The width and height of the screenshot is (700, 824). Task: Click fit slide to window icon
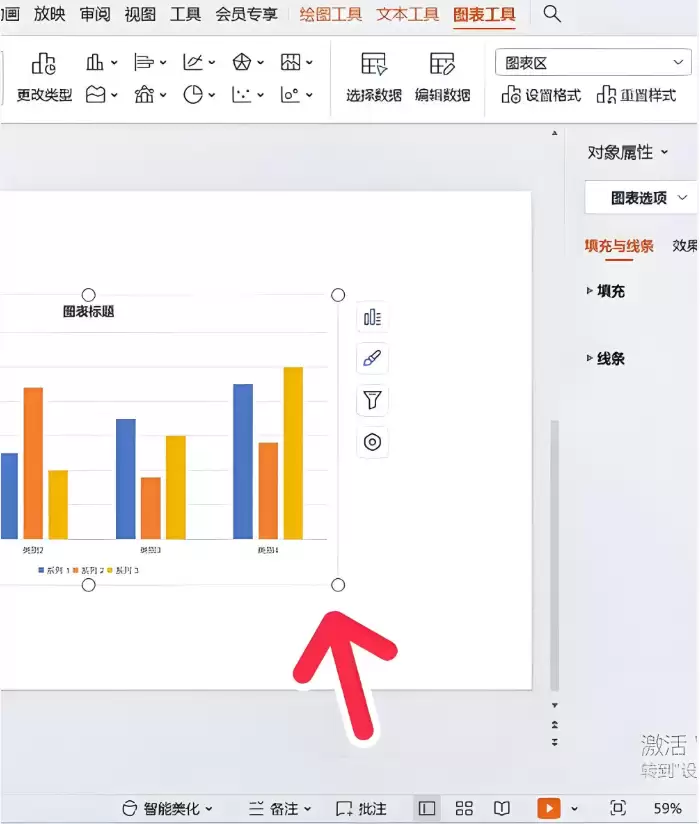coord(618,808)
